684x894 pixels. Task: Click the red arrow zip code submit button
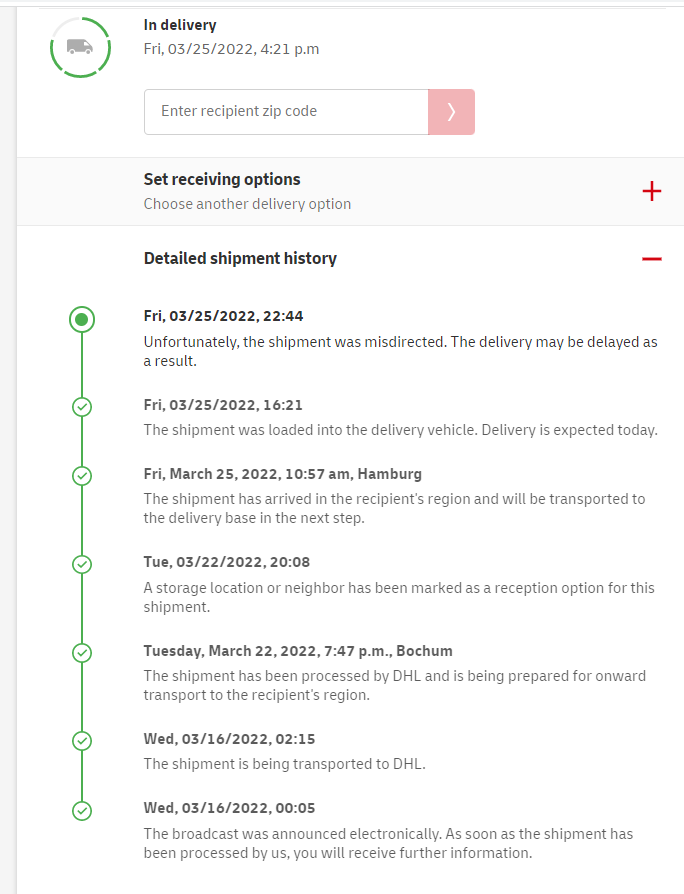point(451,112)
